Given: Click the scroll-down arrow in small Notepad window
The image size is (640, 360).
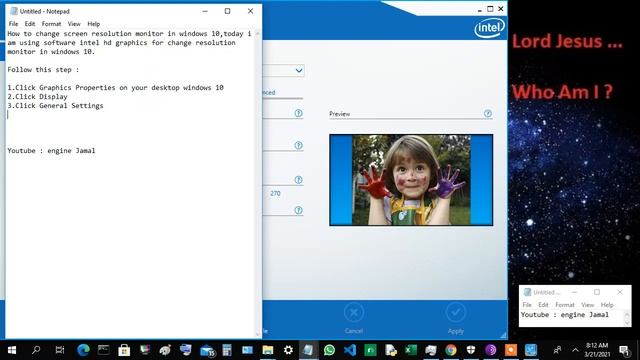Looking at the screenshot, I should 627,323.
